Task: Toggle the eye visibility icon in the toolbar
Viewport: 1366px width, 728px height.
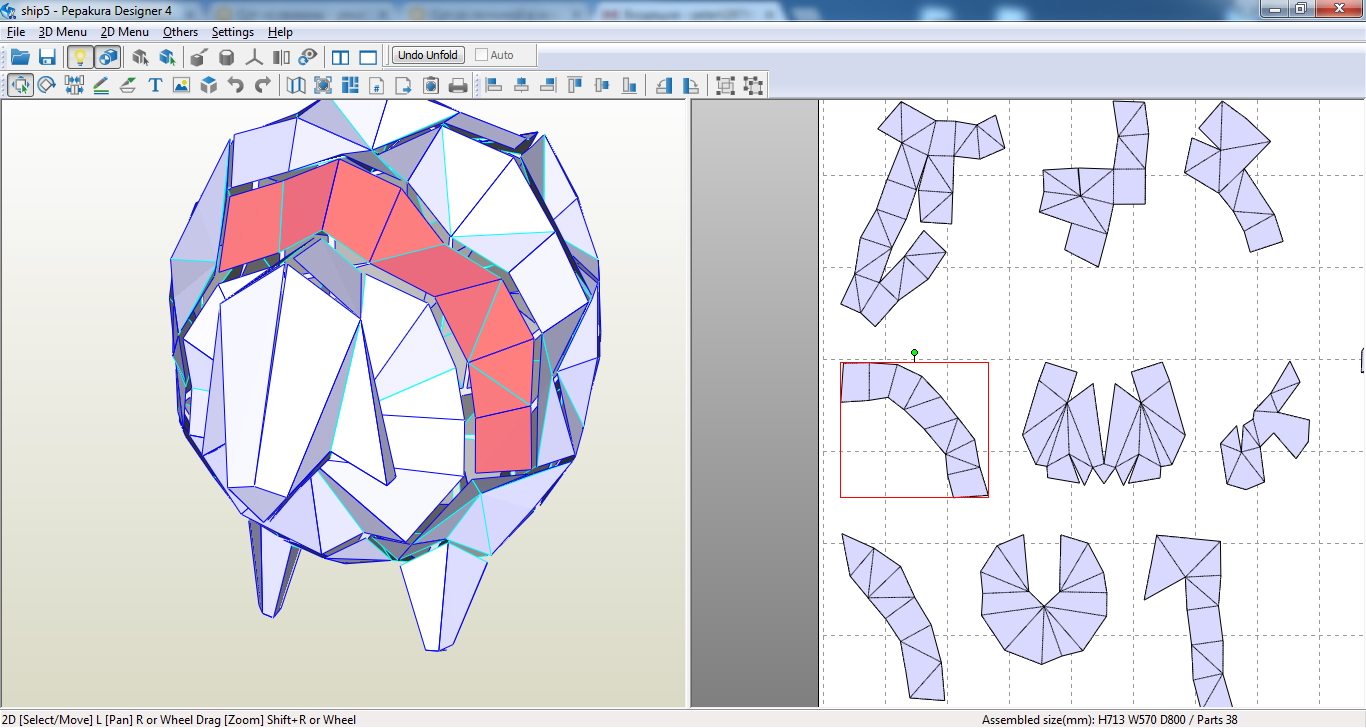Action: click(x=308, y=56)
